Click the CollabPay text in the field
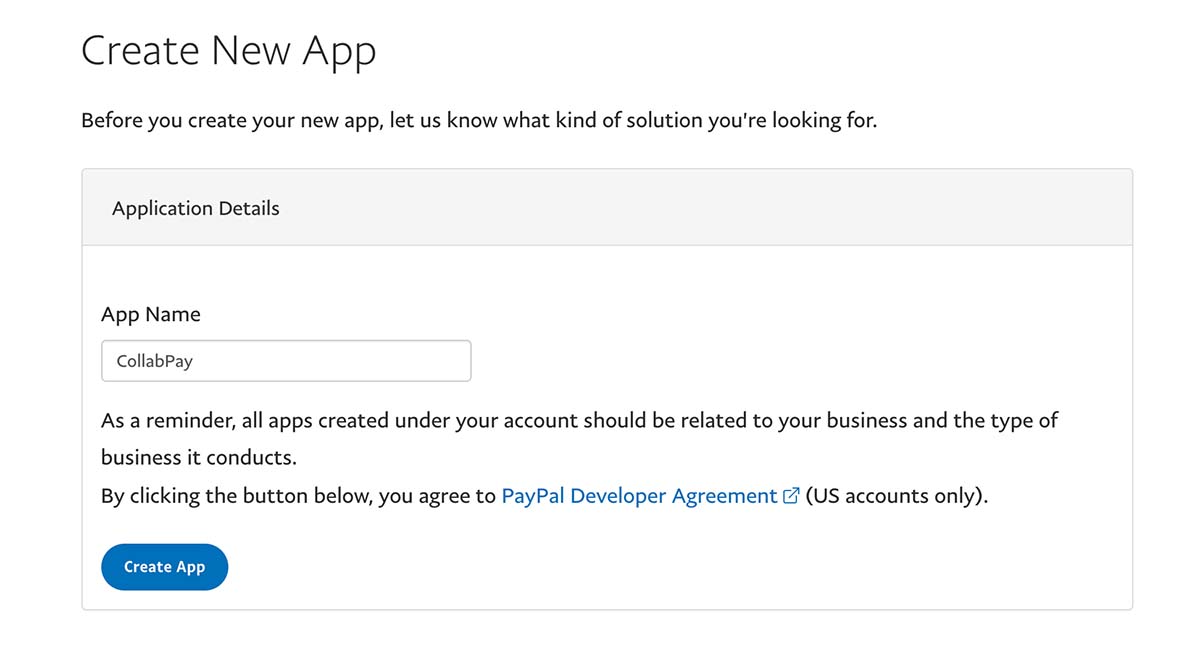 pyautogui.click(x=154, y=361)
